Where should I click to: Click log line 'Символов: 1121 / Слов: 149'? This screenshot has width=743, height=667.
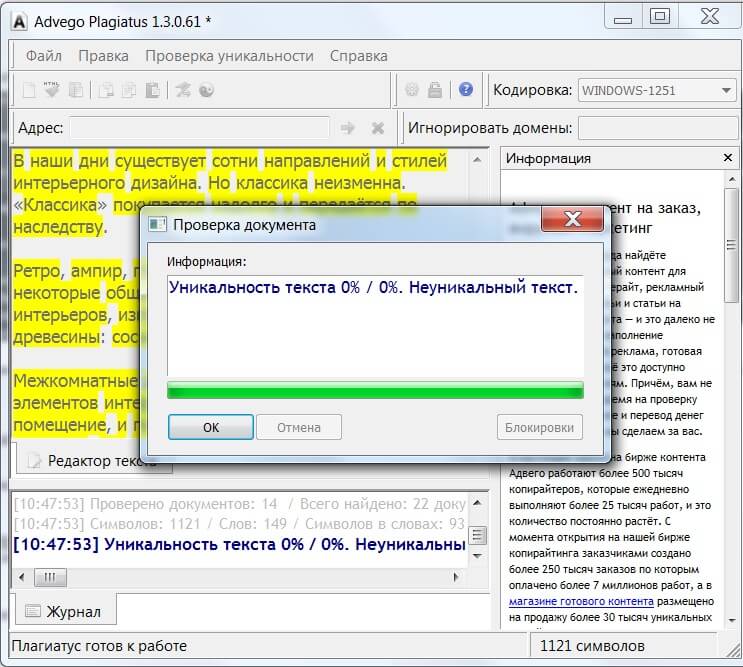point(239,523)
